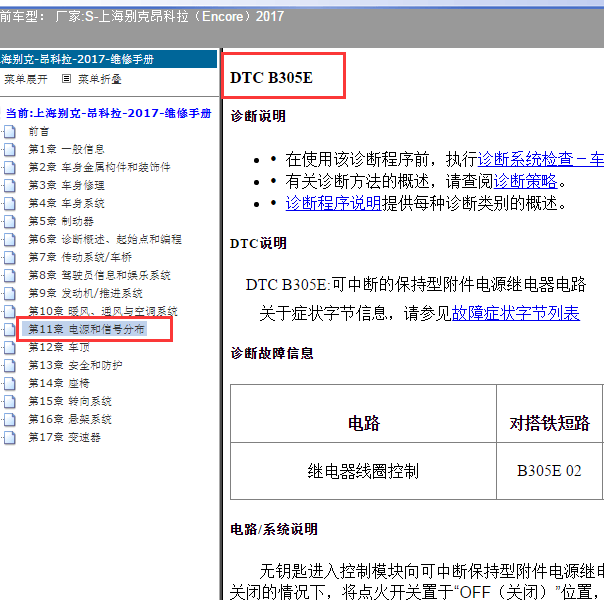Open chapter 第12章 车顶

[x=59, y=347]
